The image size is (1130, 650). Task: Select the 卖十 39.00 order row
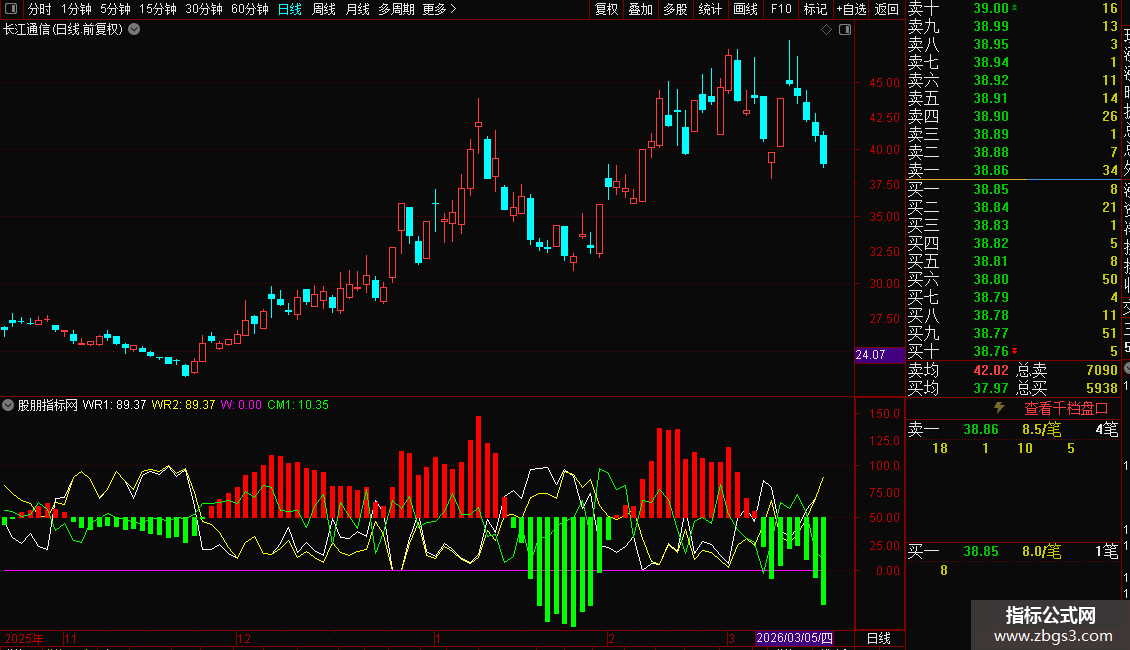[x=1013, y=8]
